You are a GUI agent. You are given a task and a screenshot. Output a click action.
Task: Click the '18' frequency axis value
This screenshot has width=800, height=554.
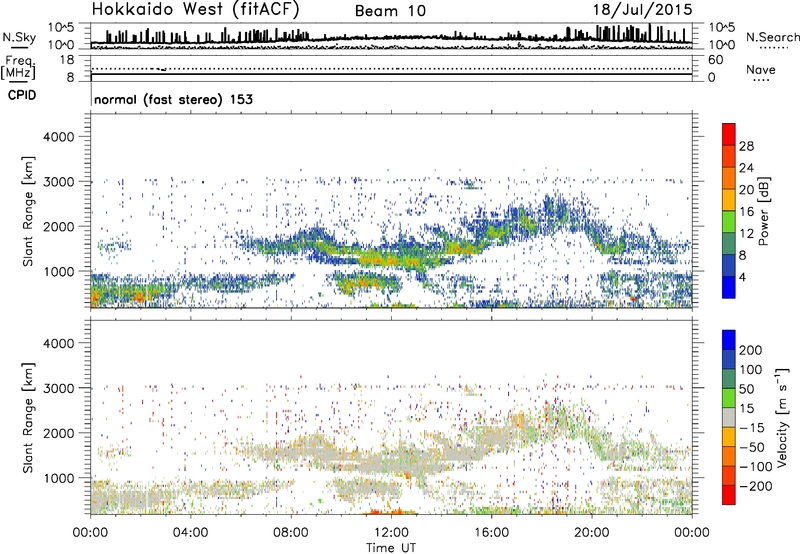(67, 60)
